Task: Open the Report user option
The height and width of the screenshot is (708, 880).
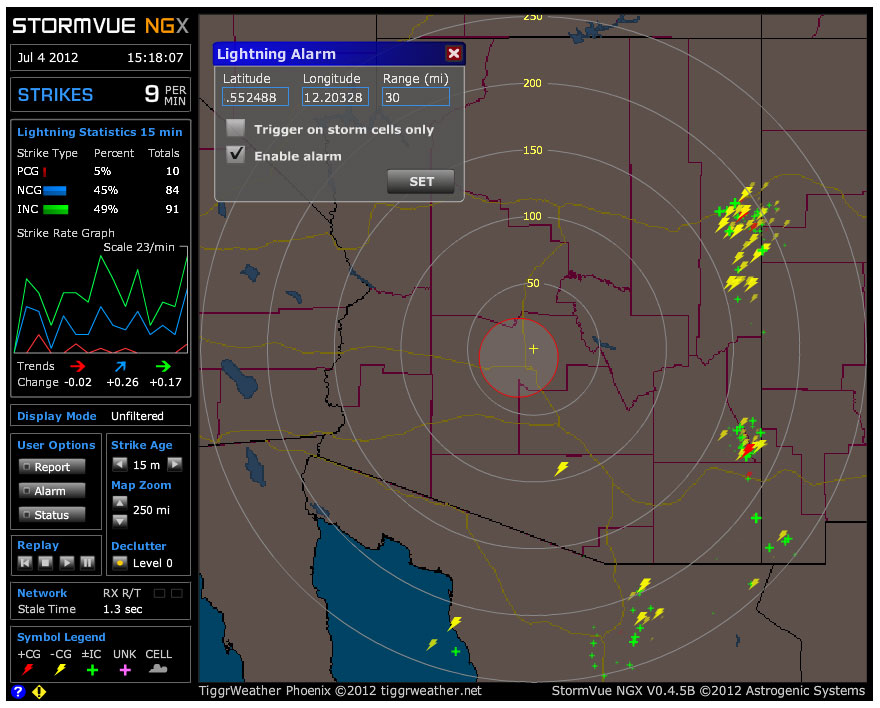Action: coord(52,467)
